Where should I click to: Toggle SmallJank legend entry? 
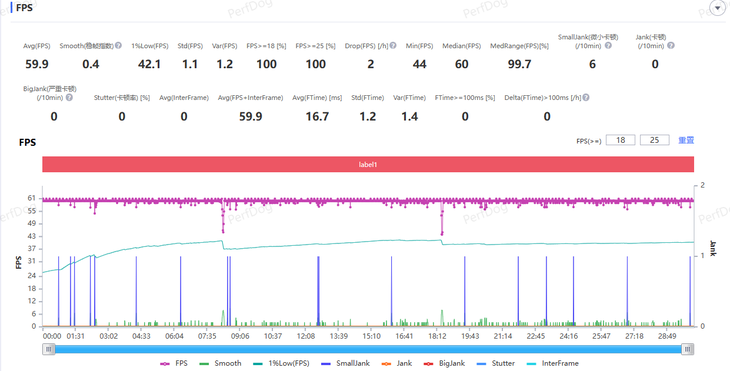pos(345,364)
